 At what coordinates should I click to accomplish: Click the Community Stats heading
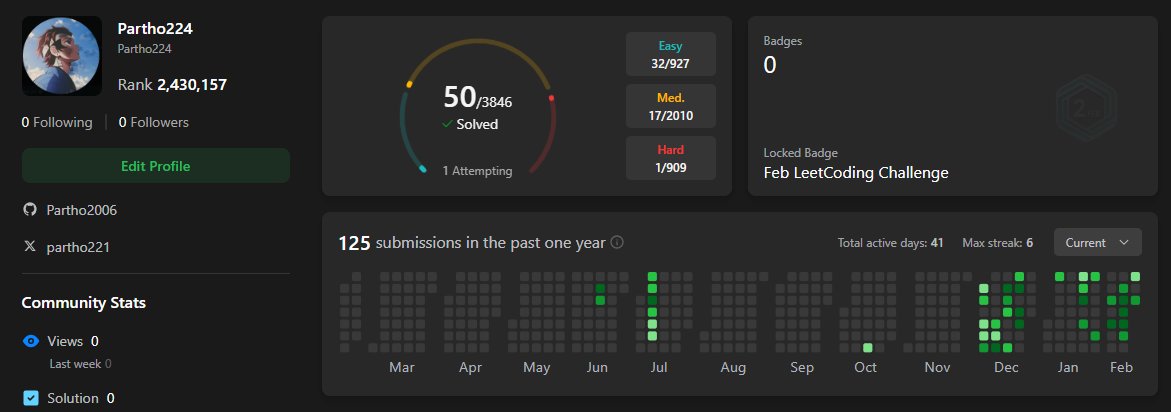click(84, 302)
